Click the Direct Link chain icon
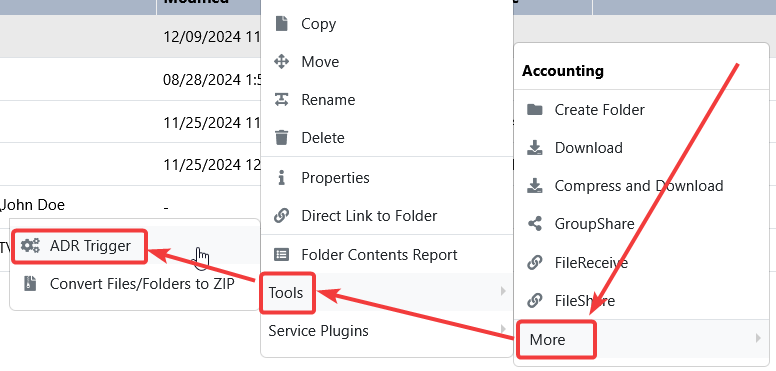Screen dimensions: 776x371 point(282,216)
